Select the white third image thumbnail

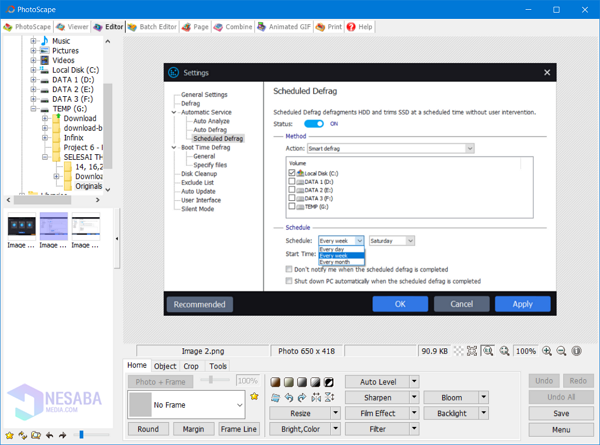(86, 227)
